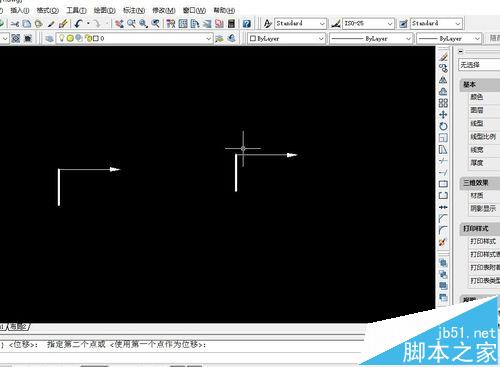
Task: Select the Fillet tool
Action: click(x=443, y=230)
